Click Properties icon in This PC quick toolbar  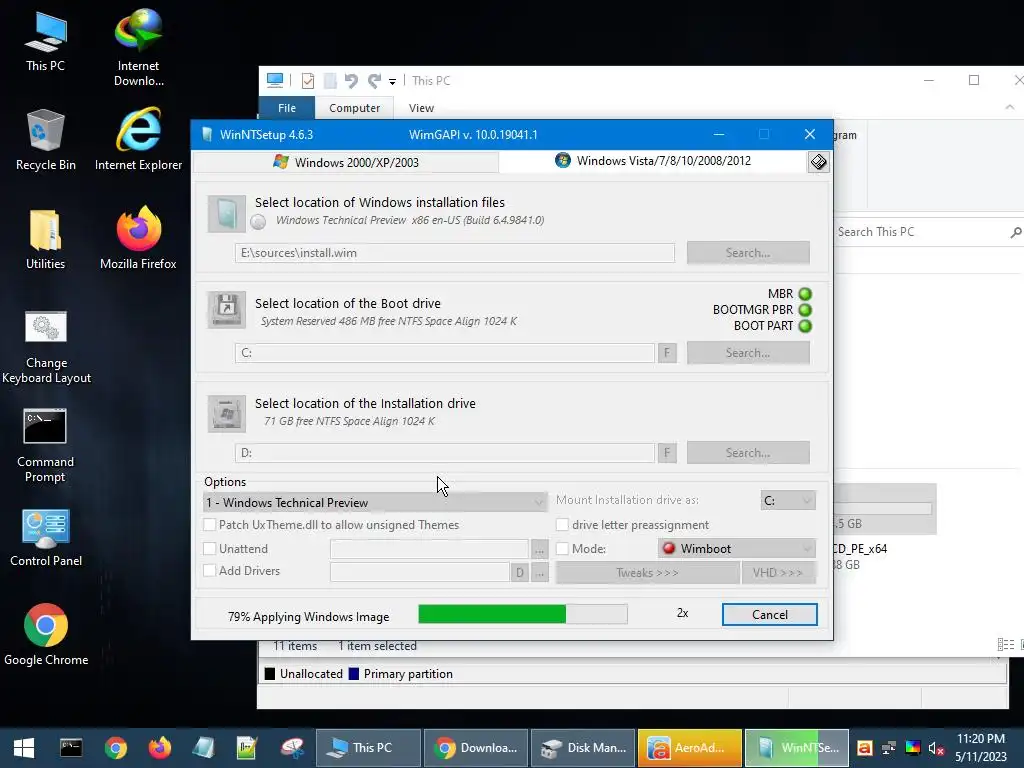point(308,81)
